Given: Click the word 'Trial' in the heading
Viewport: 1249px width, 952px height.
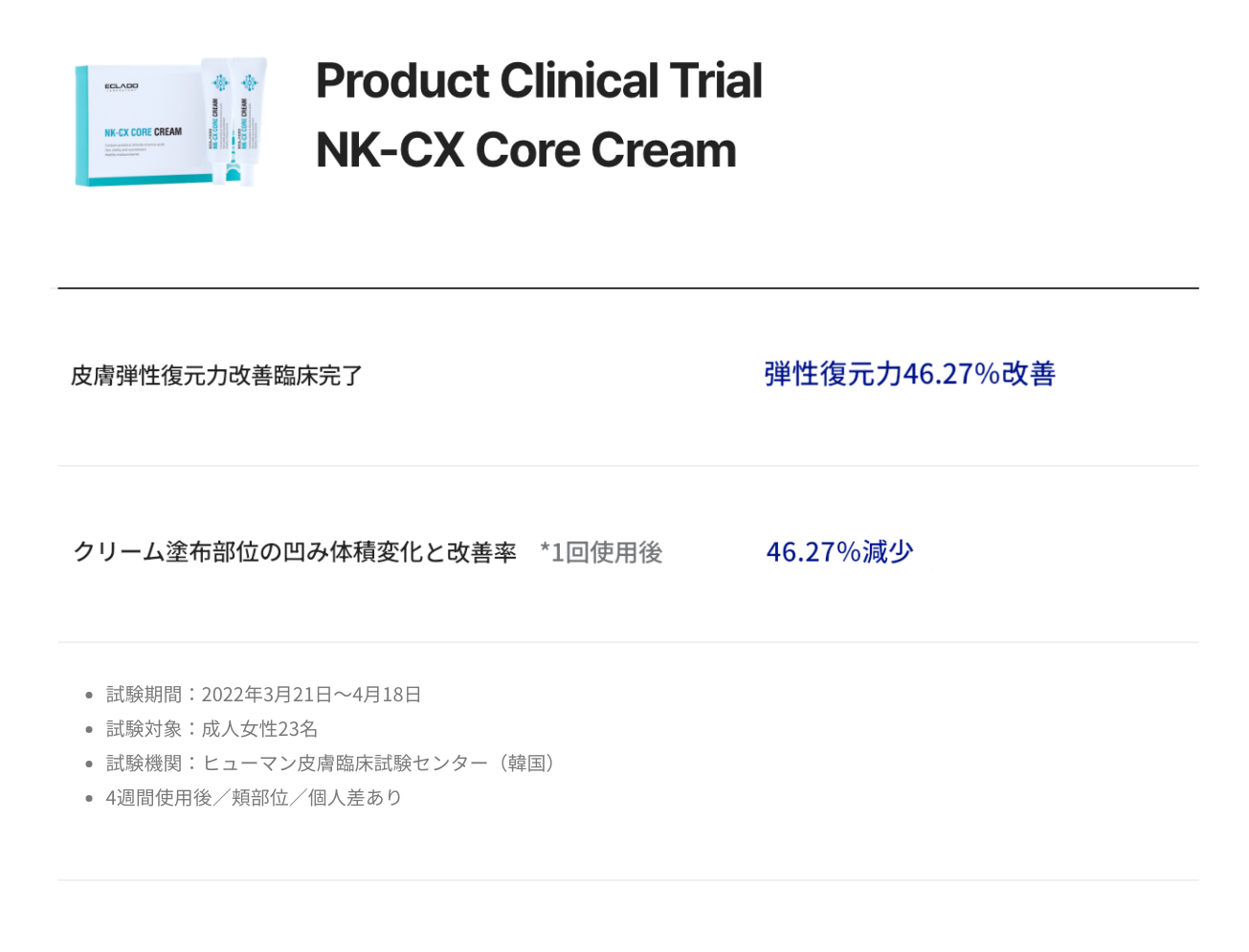Looking at the screenshot, I should point(716,80).
